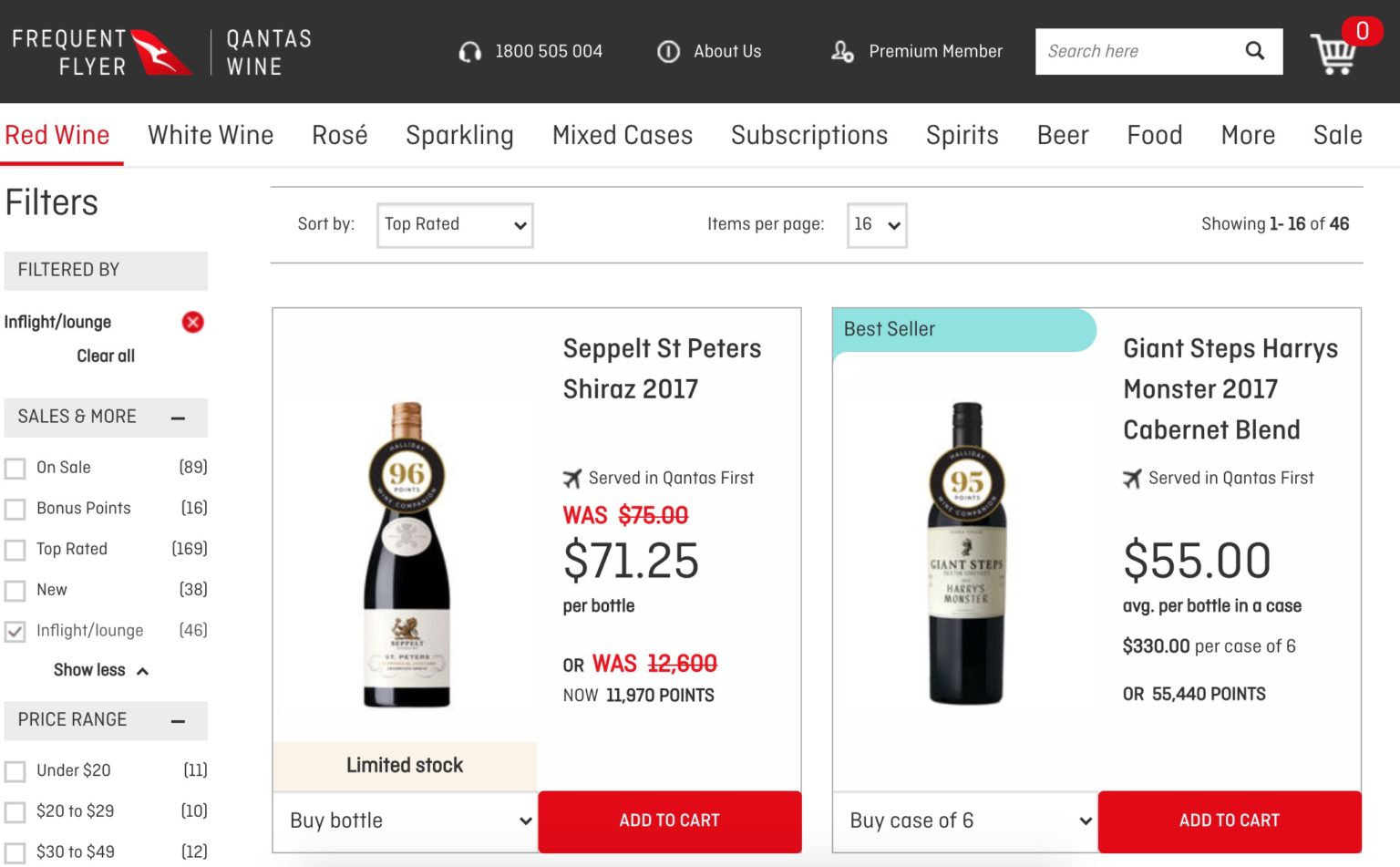
Task: Click the headset phone support icon
Action: [469, 52]
